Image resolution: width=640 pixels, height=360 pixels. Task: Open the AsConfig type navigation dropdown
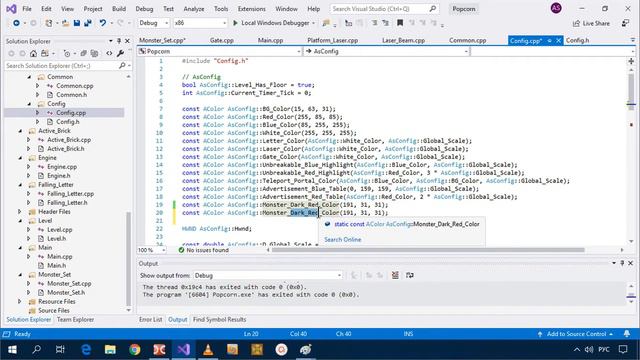tap(386, 51)
